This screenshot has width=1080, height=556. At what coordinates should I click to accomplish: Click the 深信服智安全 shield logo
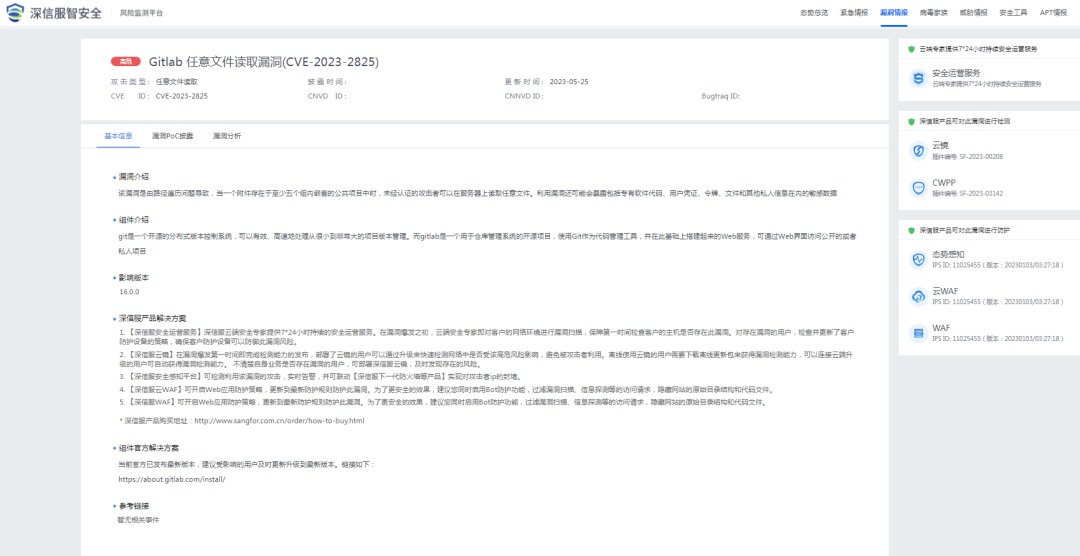tap(17, 13)
